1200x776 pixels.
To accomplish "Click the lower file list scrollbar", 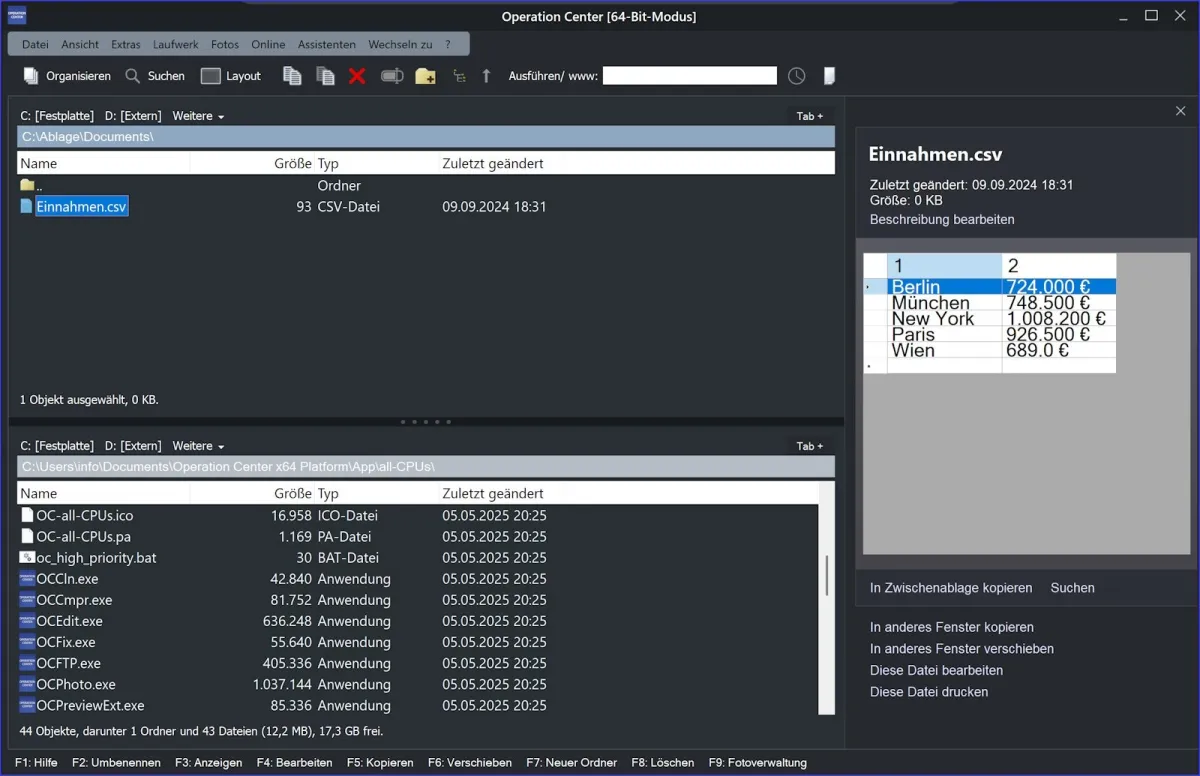I will coord(826,575).
